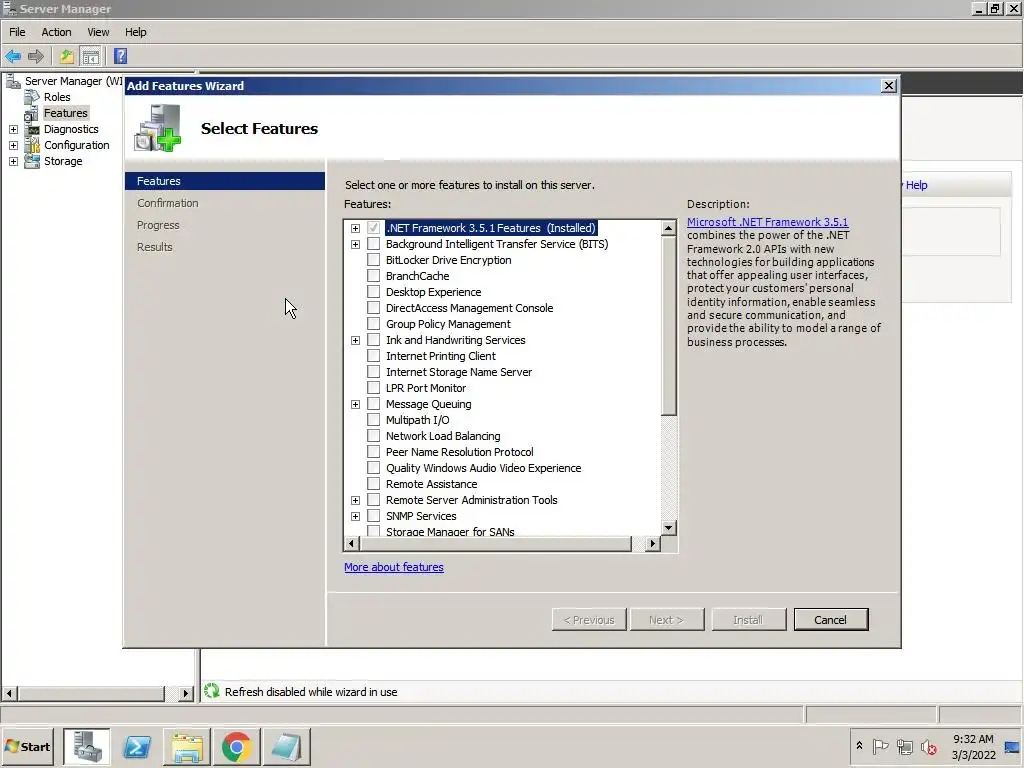The height and width of the screenshot is (768, 1024).
Task: Launch PowerShell from the taskbar
Action: click(136, 746)
